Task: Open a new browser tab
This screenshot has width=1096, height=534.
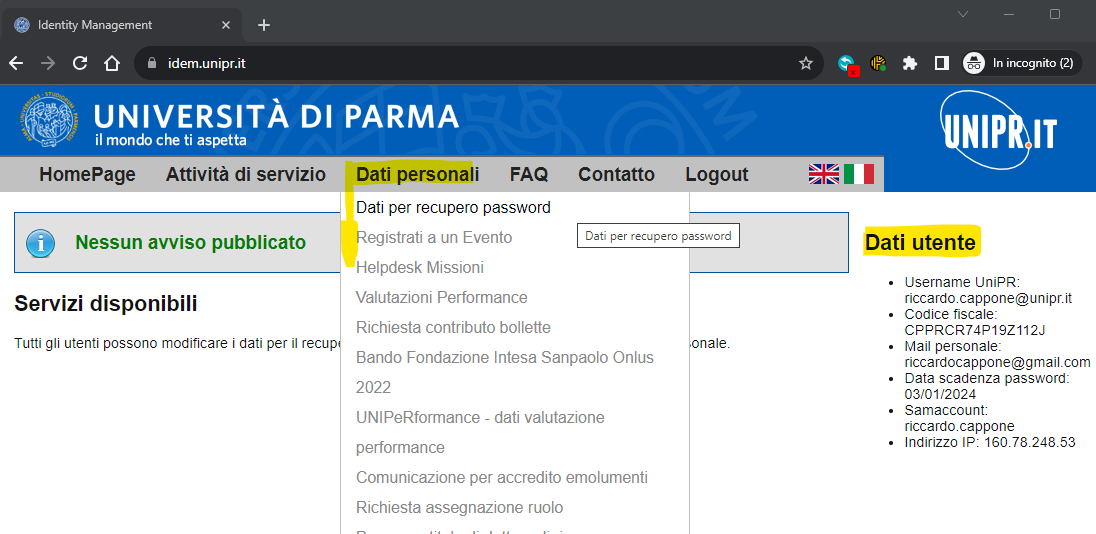Action: click(x=264, y=25)
